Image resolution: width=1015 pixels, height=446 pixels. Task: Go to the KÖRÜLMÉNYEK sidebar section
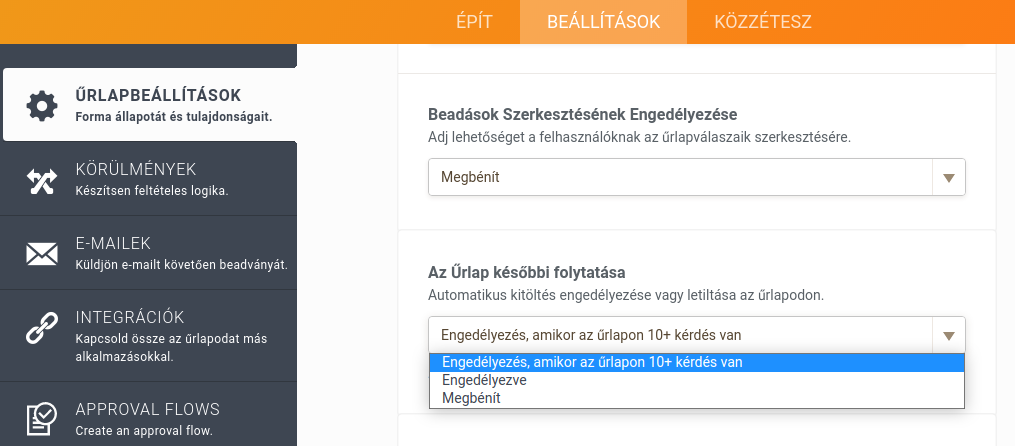135,169
